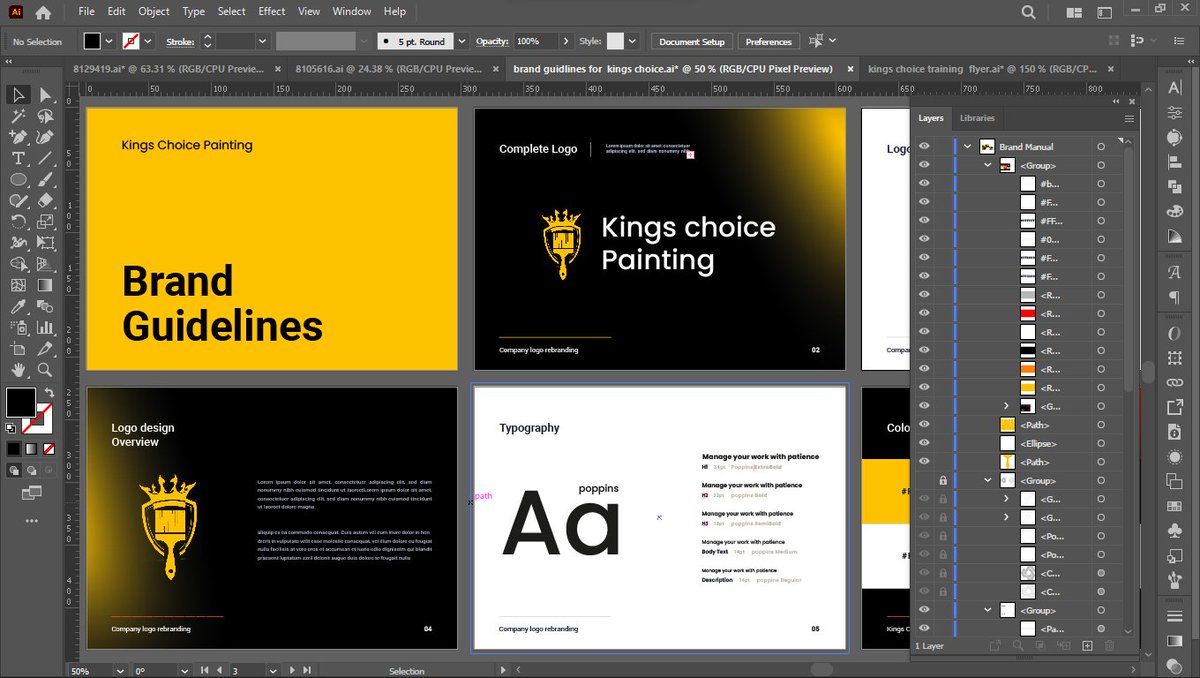Select the Mesh tool
The width and height of the screenshot is (1200, 678).
18,285
